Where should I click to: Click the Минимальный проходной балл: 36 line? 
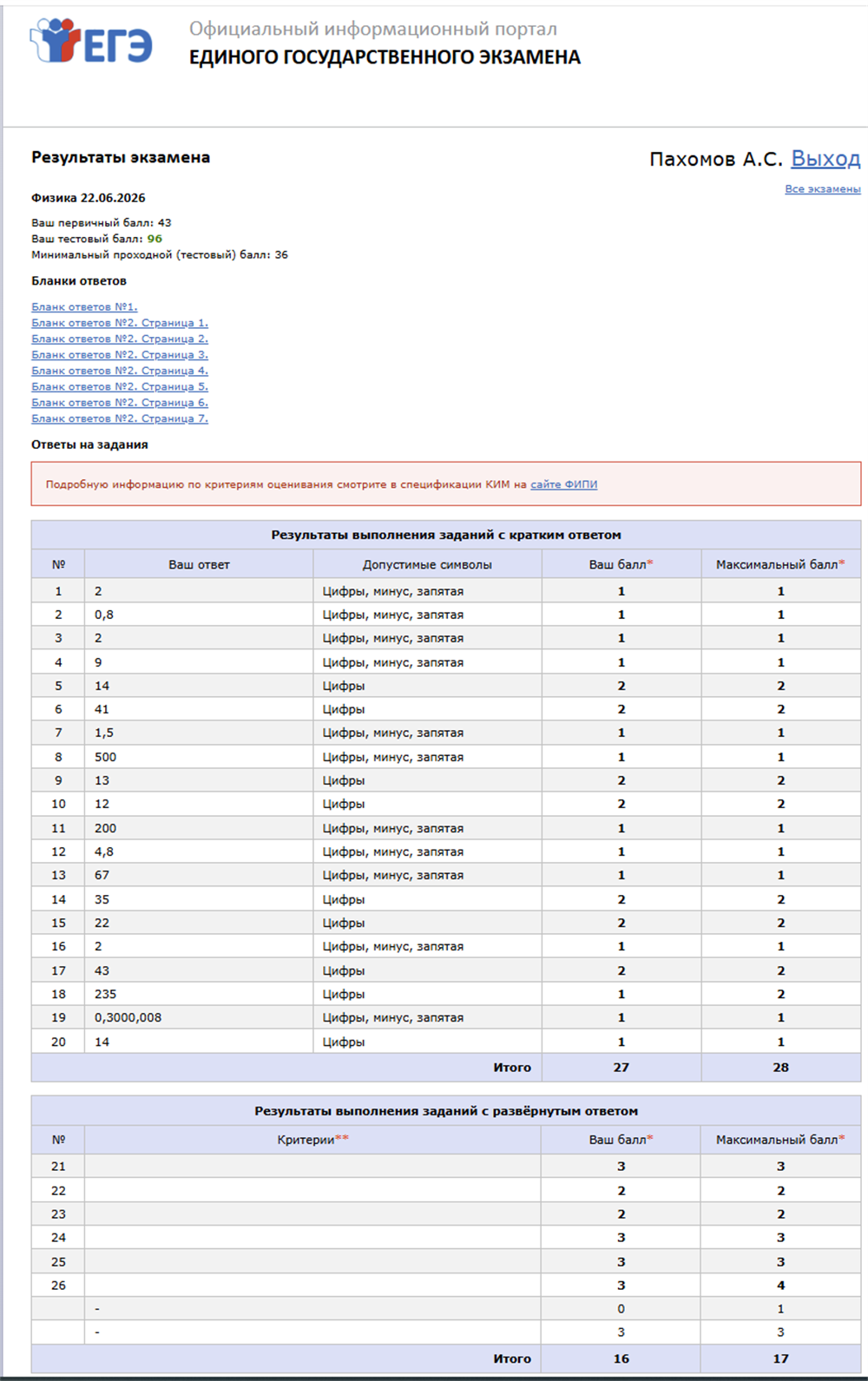[160, 255]
